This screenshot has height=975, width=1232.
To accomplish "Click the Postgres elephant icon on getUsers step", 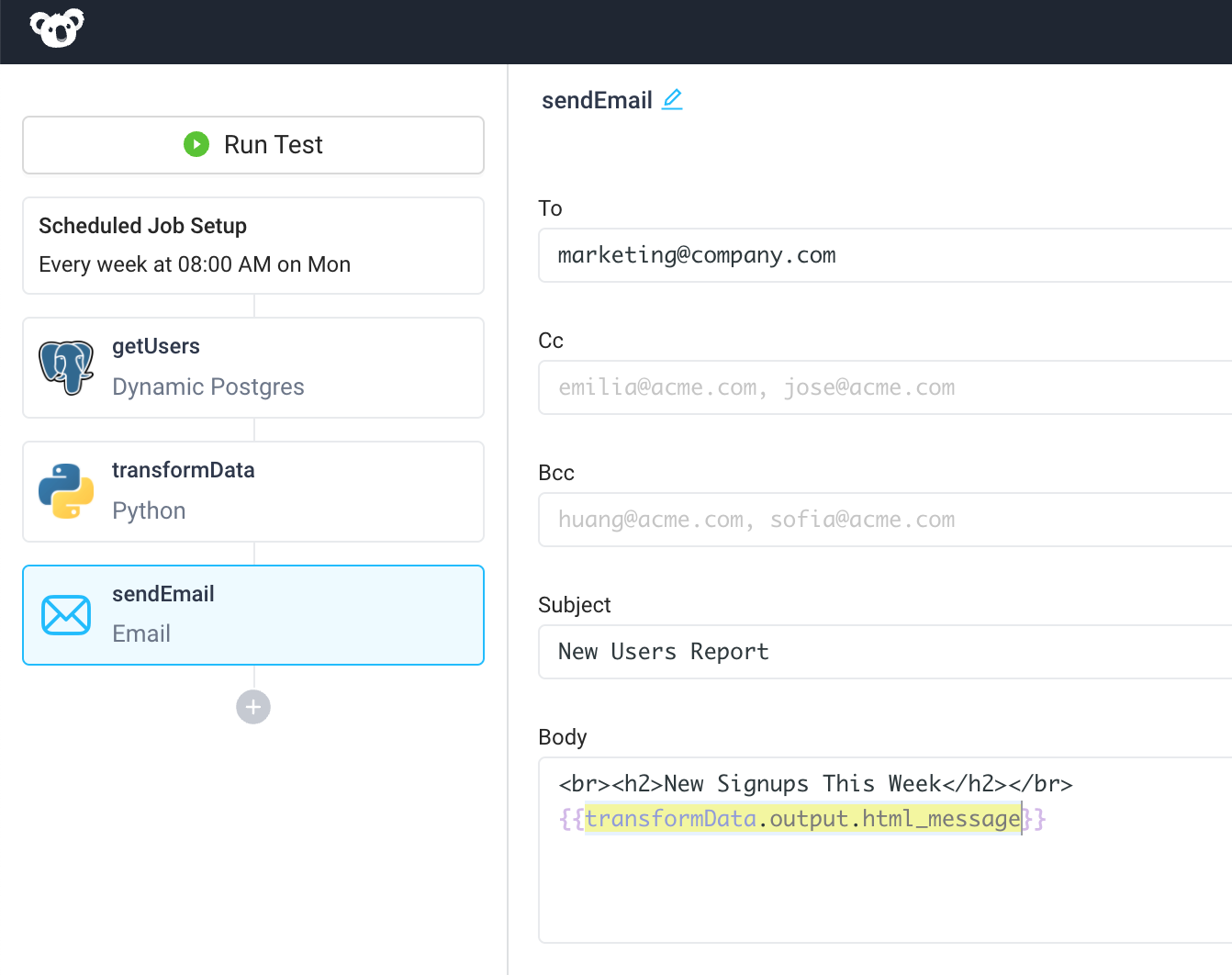I will [x=65, y=366].
